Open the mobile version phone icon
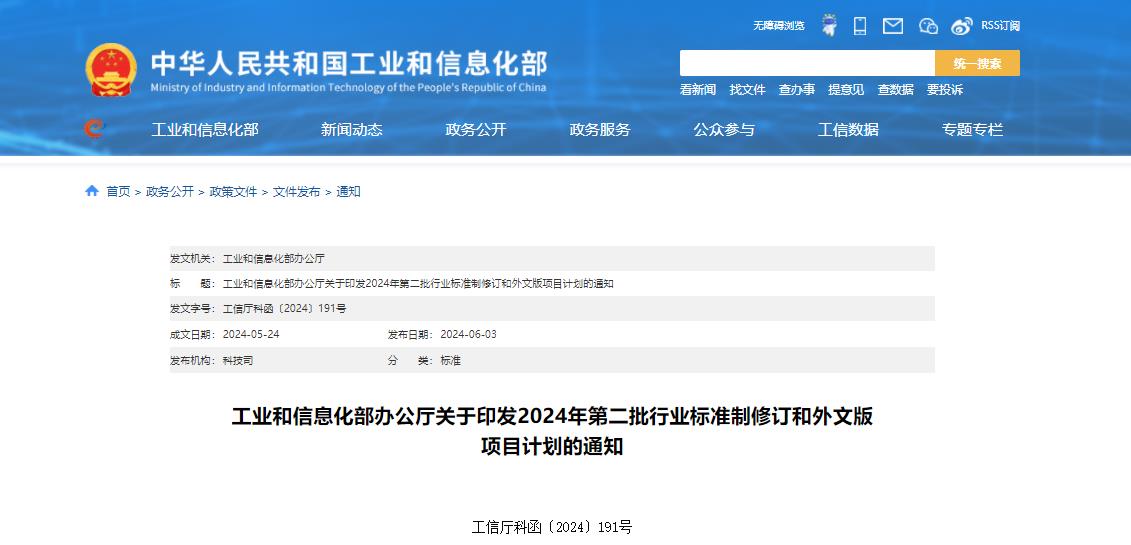The width and height of the screenshot is (1131, 545). pyautogui.click(x=860, y=26)
